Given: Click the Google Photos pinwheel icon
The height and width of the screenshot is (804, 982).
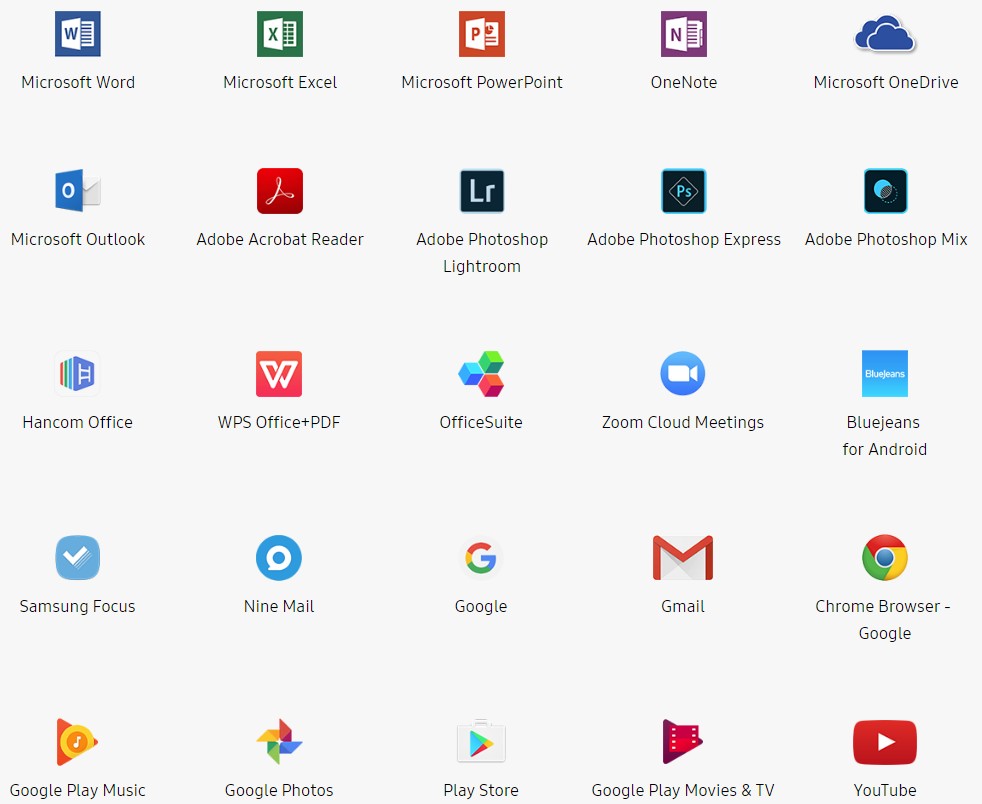Looking at the screenshot, I should (279, 741).
